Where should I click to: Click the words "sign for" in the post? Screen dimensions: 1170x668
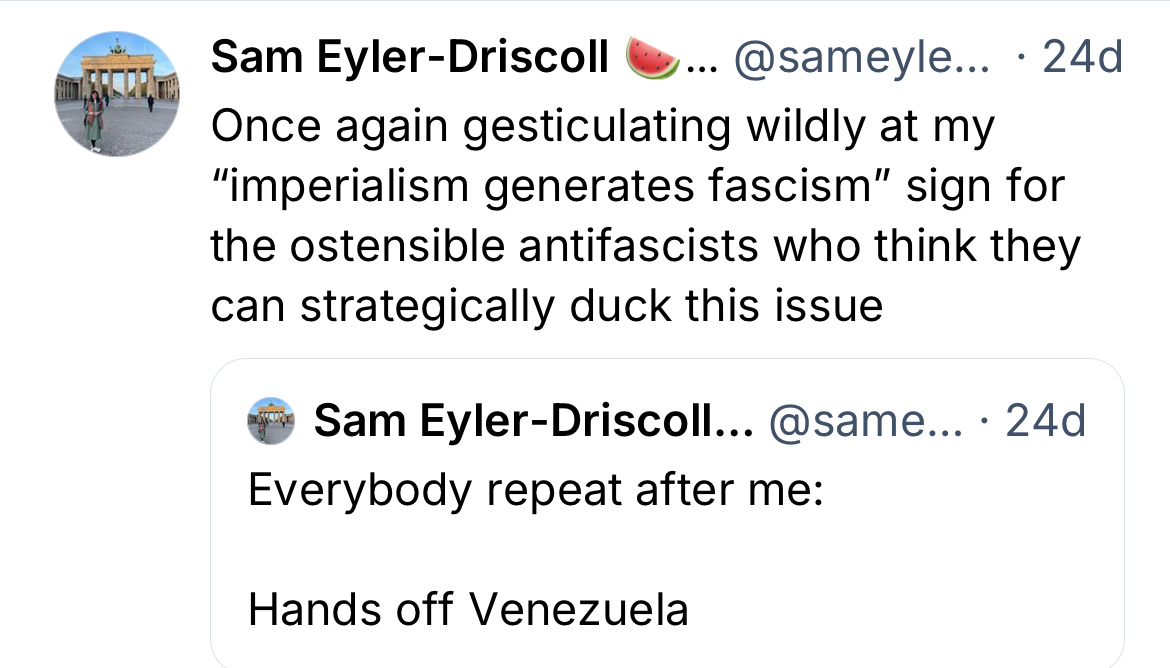click(x=984, y=186)
